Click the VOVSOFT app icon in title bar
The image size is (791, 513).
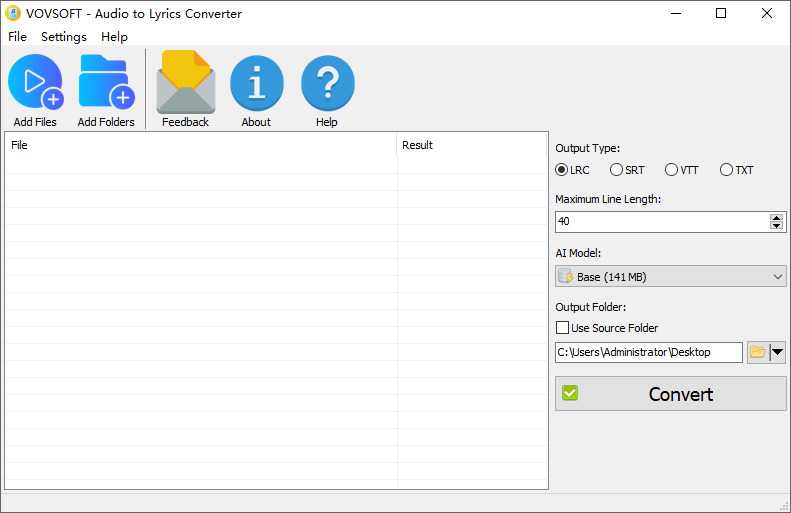[13, 13]
